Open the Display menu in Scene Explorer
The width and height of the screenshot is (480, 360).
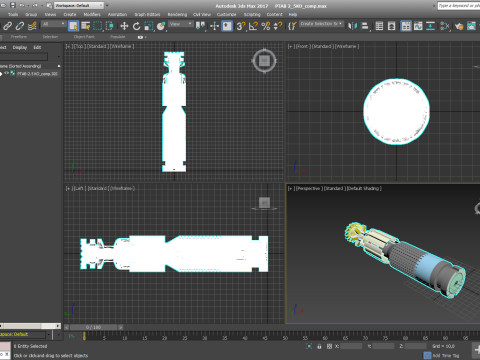[x=20, y=47]
